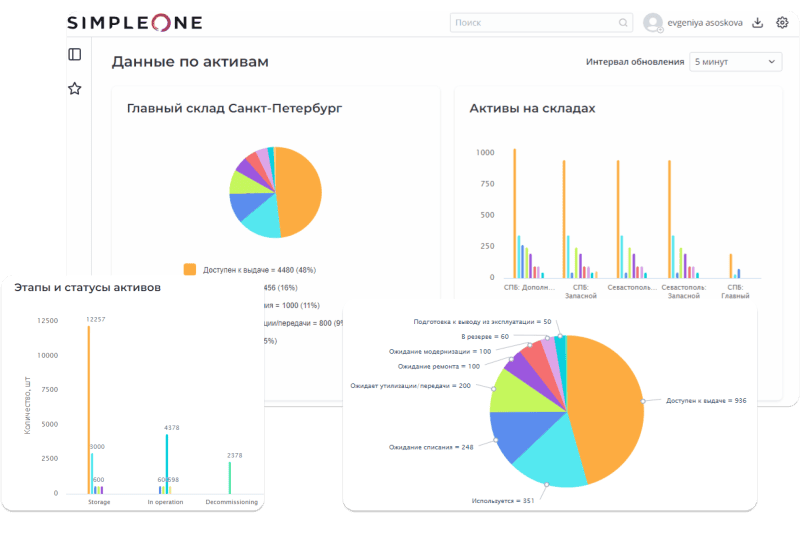Click the 'Севастополь: Запасной' axis label
This screenshot has height=540, width=800.
tap(685, 291)
